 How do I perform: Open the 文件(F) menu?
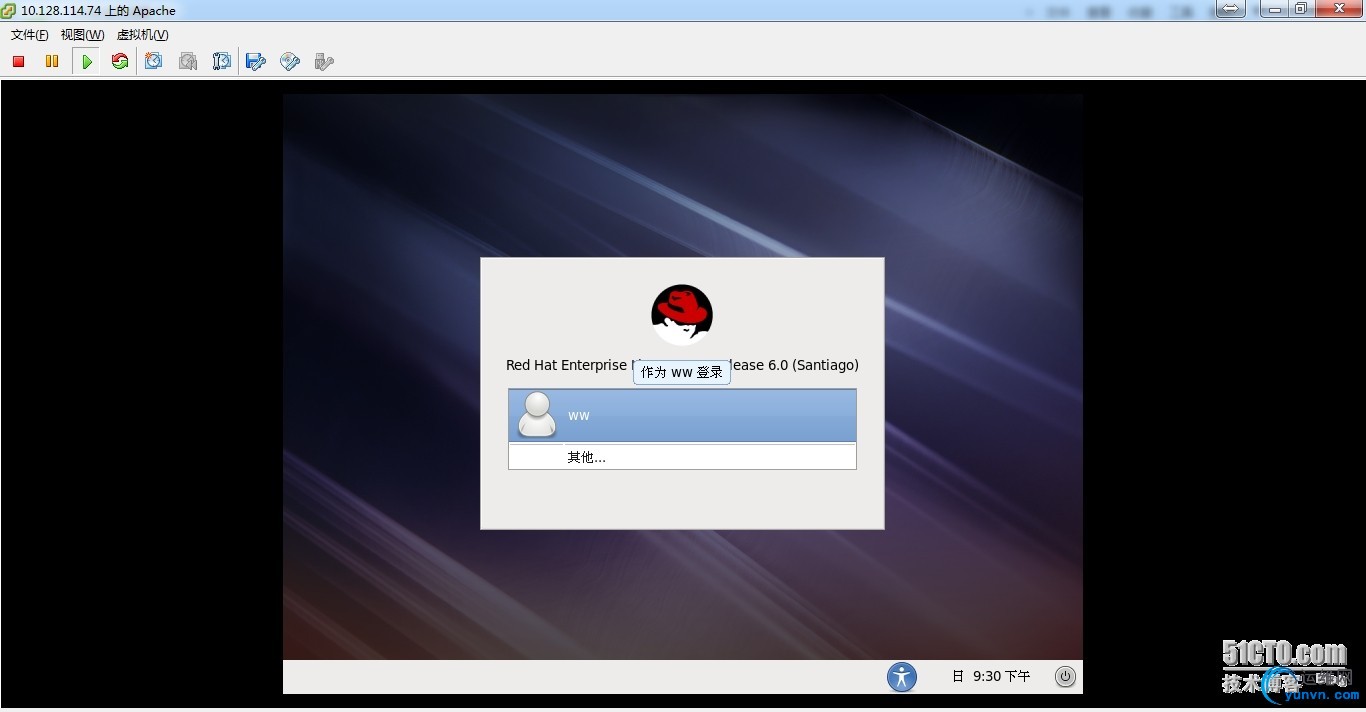tap(30, 35)
